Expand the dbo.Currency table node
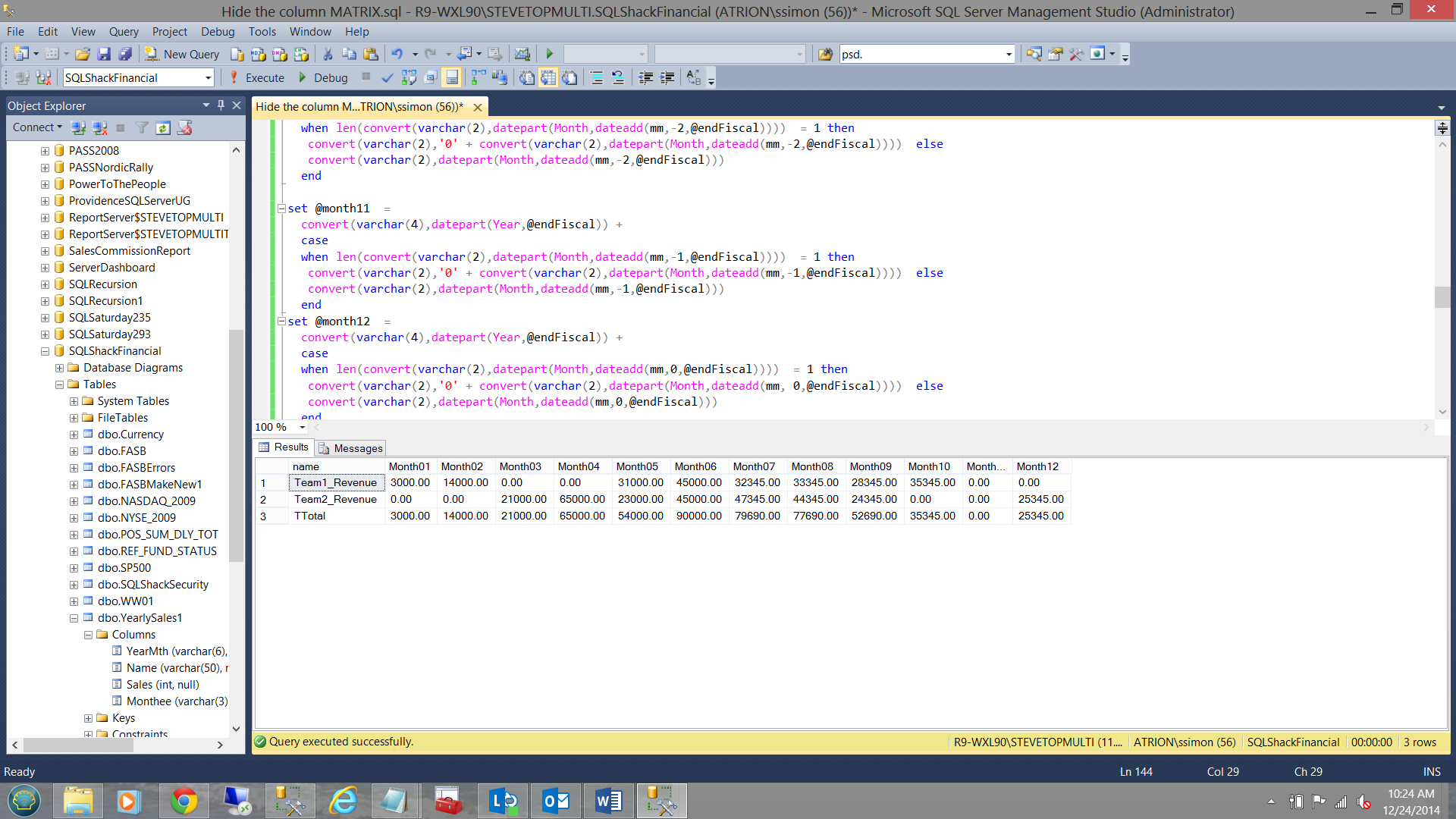 coord(74,435)
